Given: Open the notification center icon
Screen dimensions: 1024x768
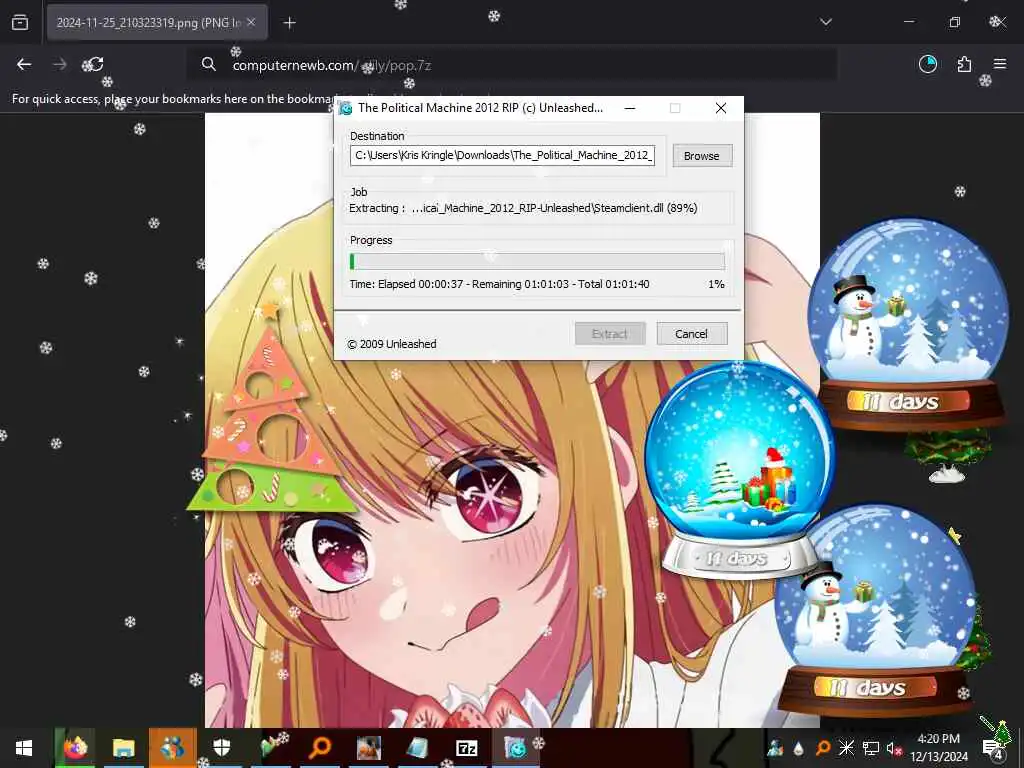Looking at the screenshot, I should tap(993, 748).
